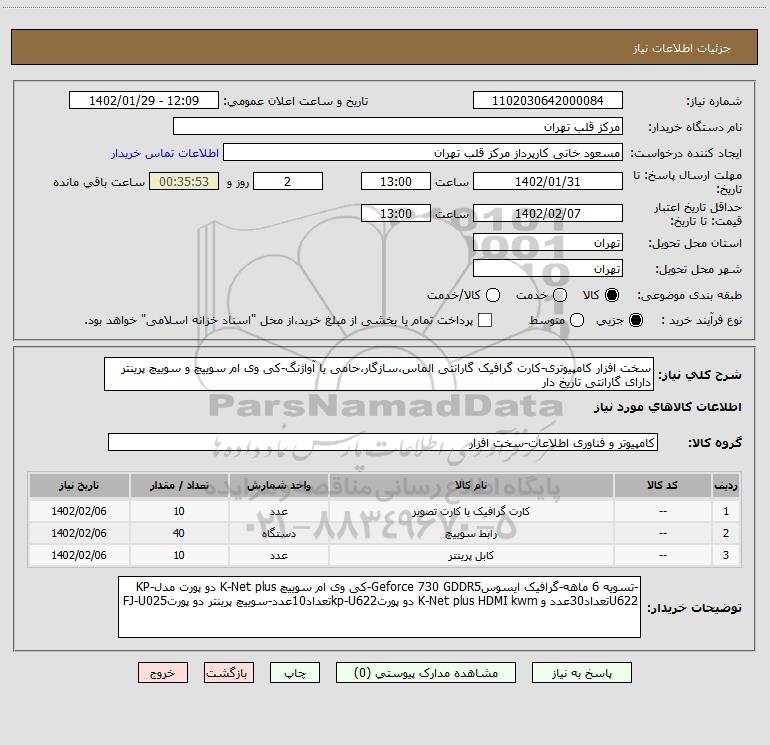Select the کالا radio button
This screenshot has width=770, height=745.
click(612, 295)
